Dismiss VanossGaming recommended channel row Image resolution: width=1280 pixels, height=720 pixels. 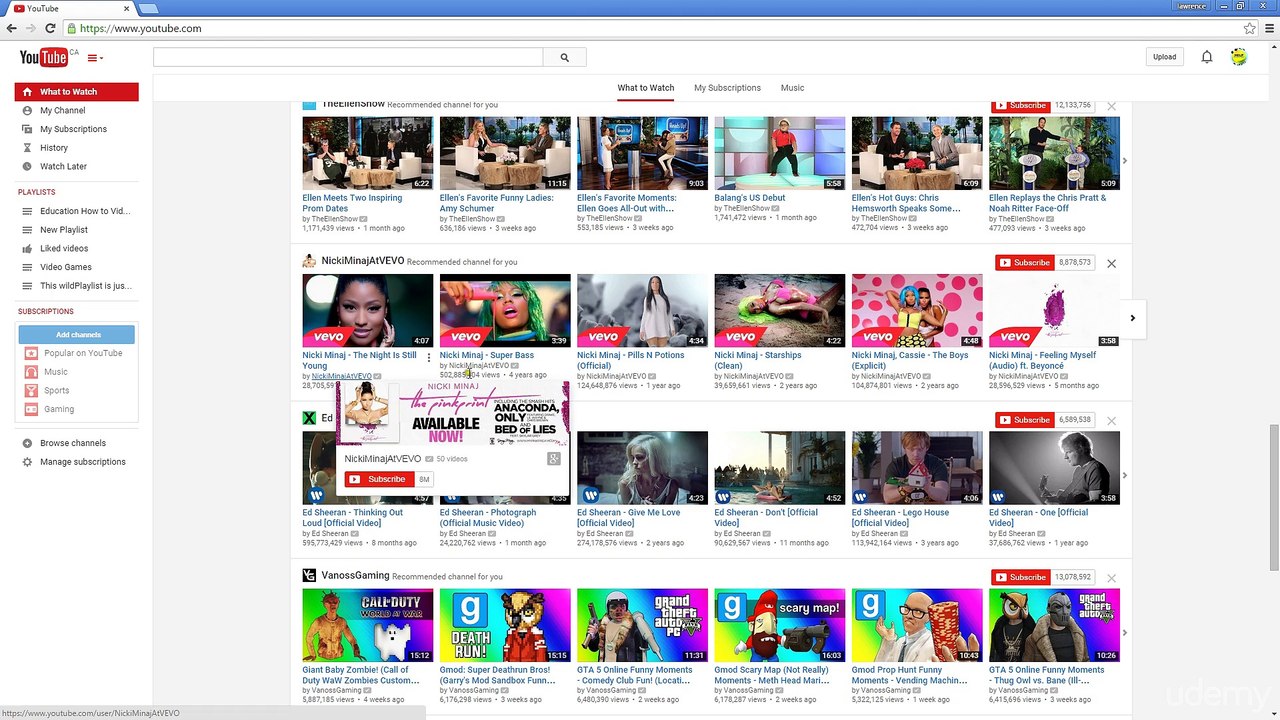point(1111,578)
